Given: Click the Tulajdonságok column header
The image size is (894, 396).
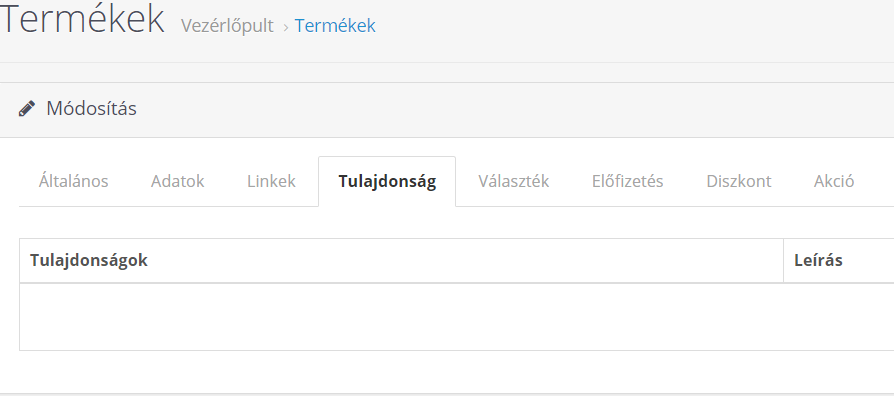Looking at the screenshot, I should pos(401,260).
